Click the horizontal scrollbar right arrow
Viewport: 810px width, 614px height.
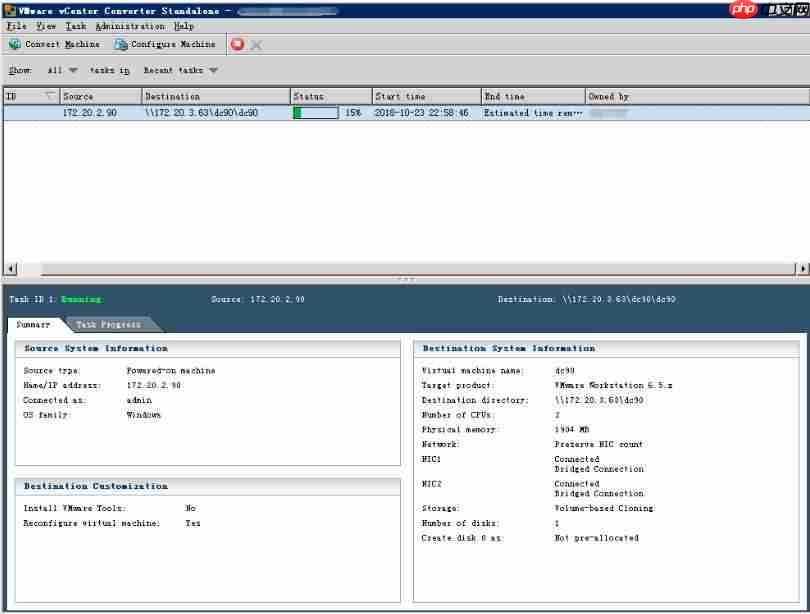(802, 269)
